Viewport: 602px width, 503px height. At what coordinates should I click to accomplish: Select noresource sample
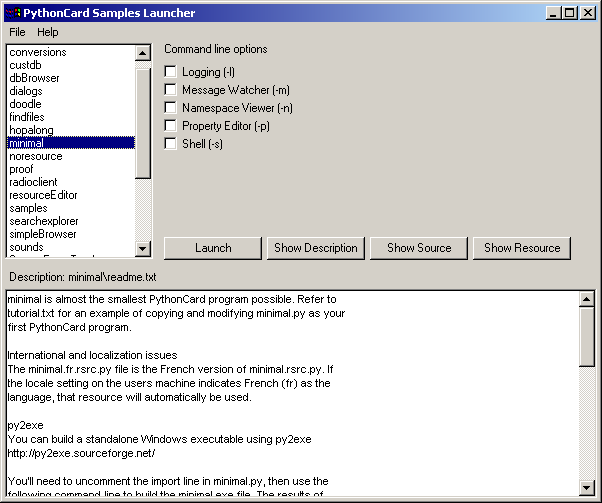71,156
